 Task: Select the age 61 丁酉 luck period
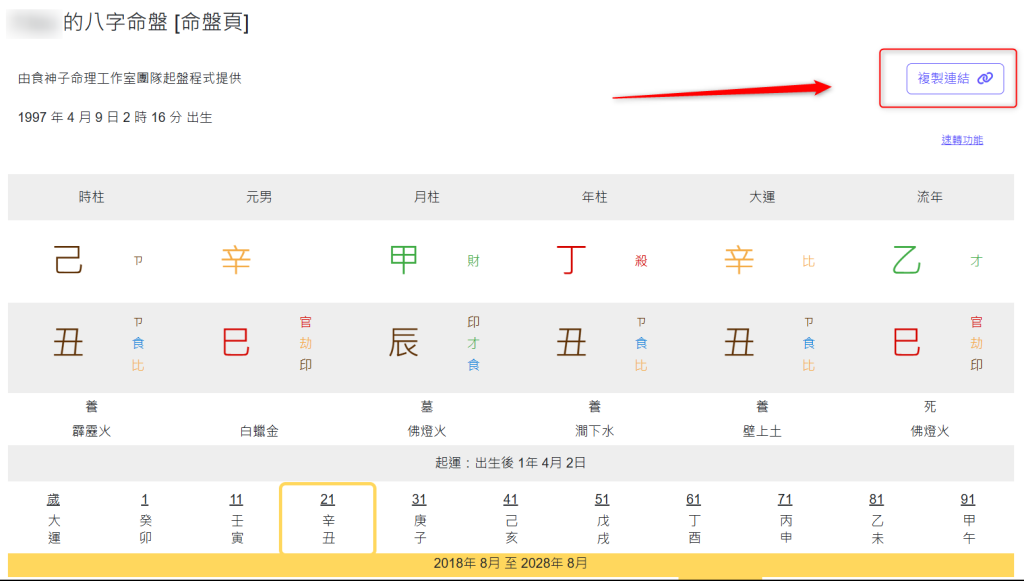(694, 518)
